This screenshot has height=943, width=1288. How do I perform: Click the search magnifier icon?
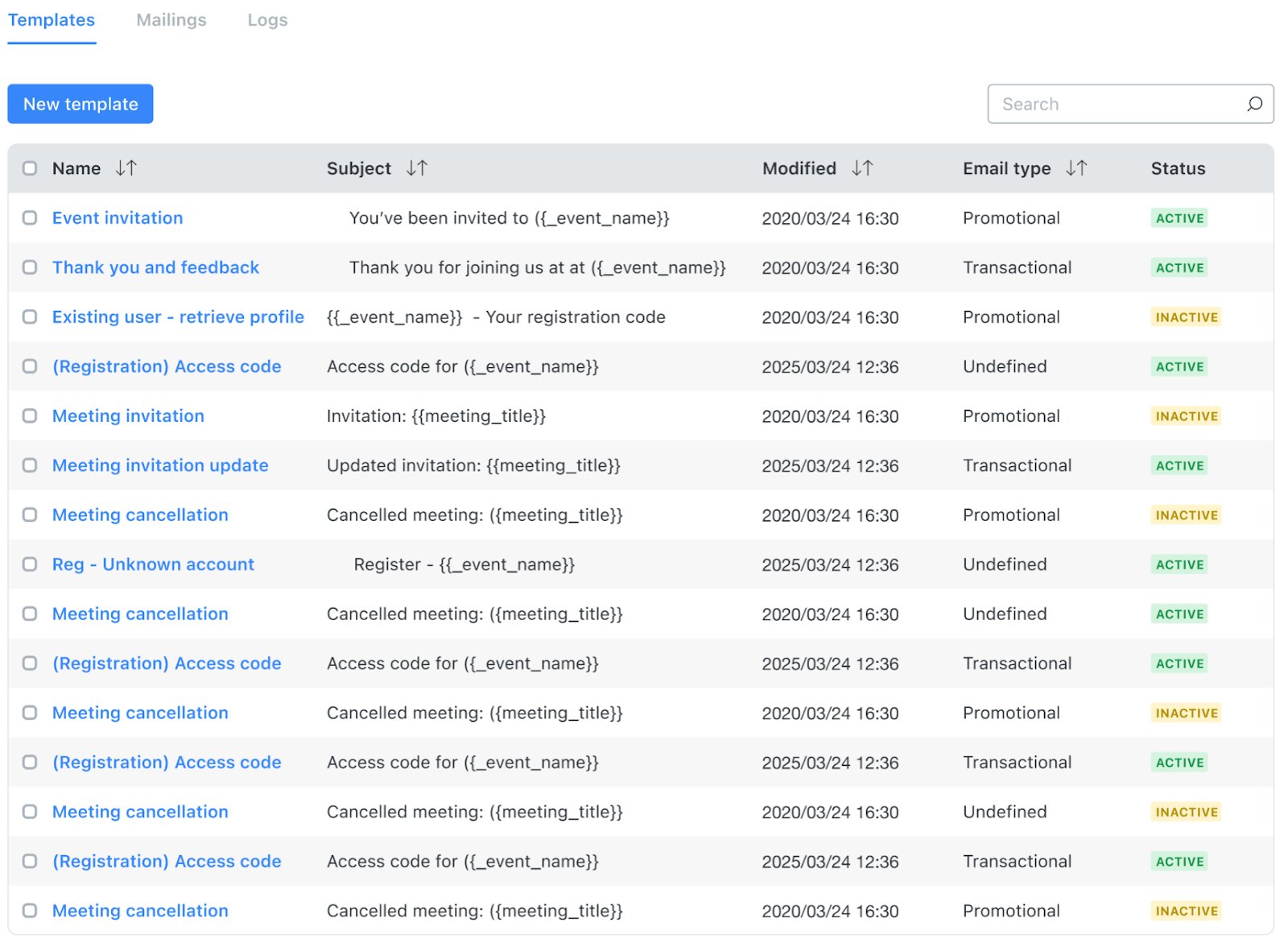[x=1254, y=104]
